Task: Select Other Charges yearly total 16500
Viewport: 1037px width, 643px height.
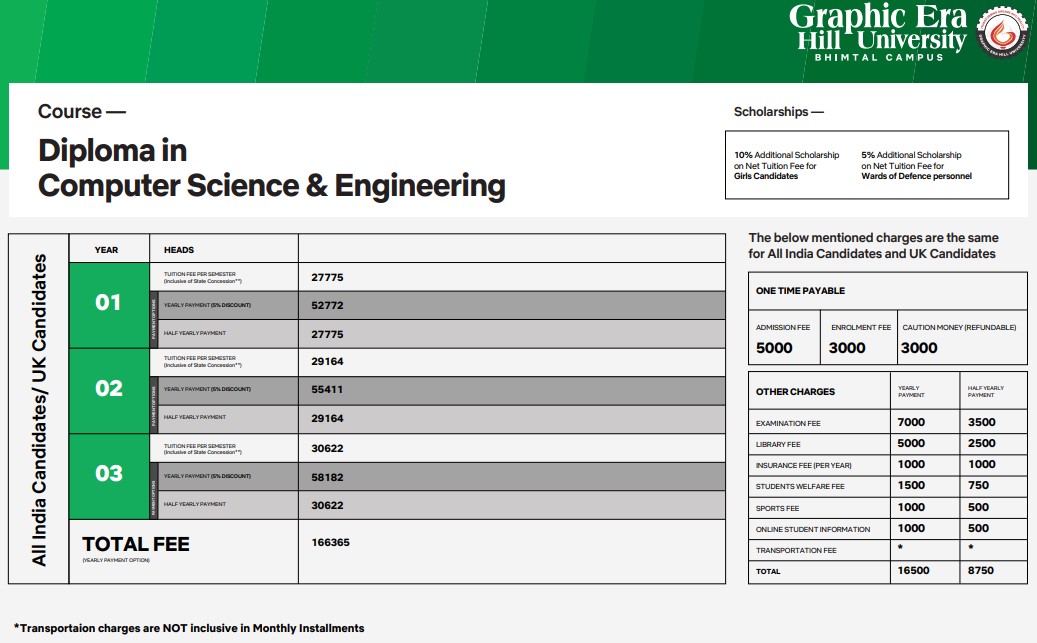Action: coord(913,570)
